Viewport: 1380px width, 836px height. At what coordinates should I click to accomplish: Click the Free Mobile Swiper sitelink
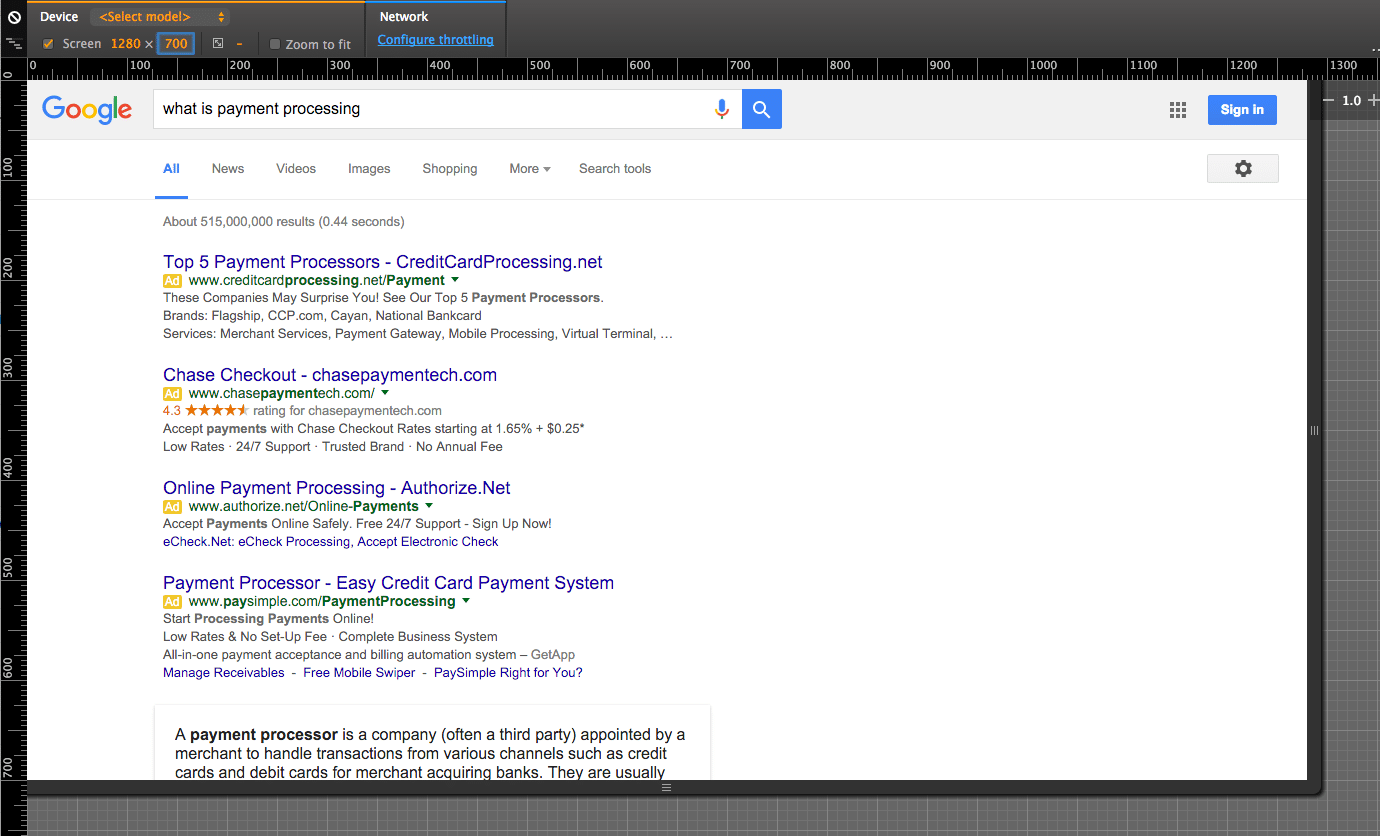[x=359, y=673]
